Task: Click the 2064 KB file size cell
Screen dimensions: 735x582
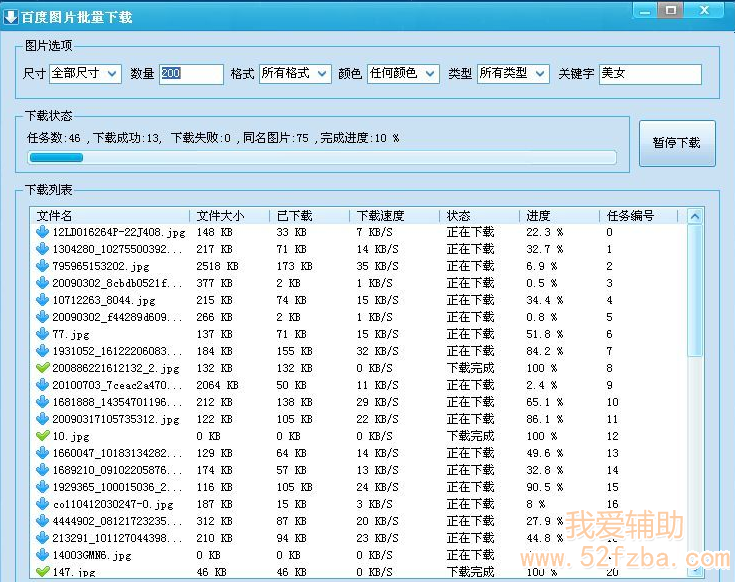Action: (217, 385)
